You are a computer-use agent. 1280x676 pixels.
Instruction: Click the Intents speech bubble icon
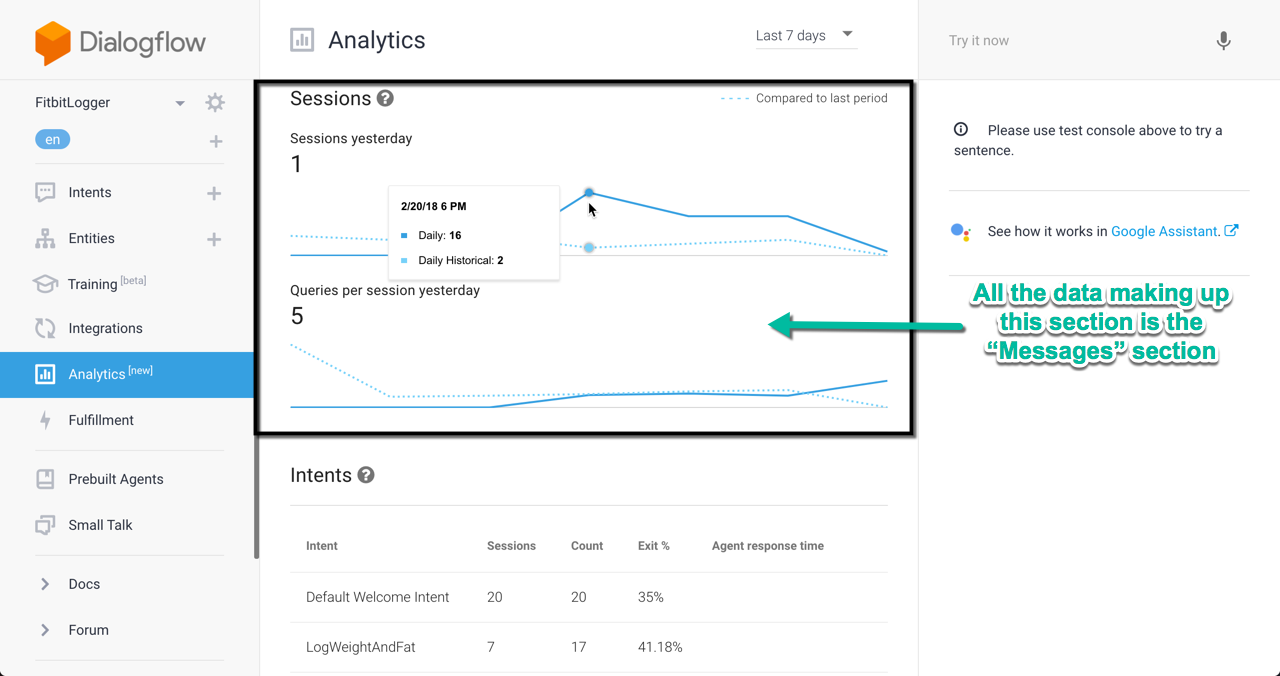coord(45,193)
